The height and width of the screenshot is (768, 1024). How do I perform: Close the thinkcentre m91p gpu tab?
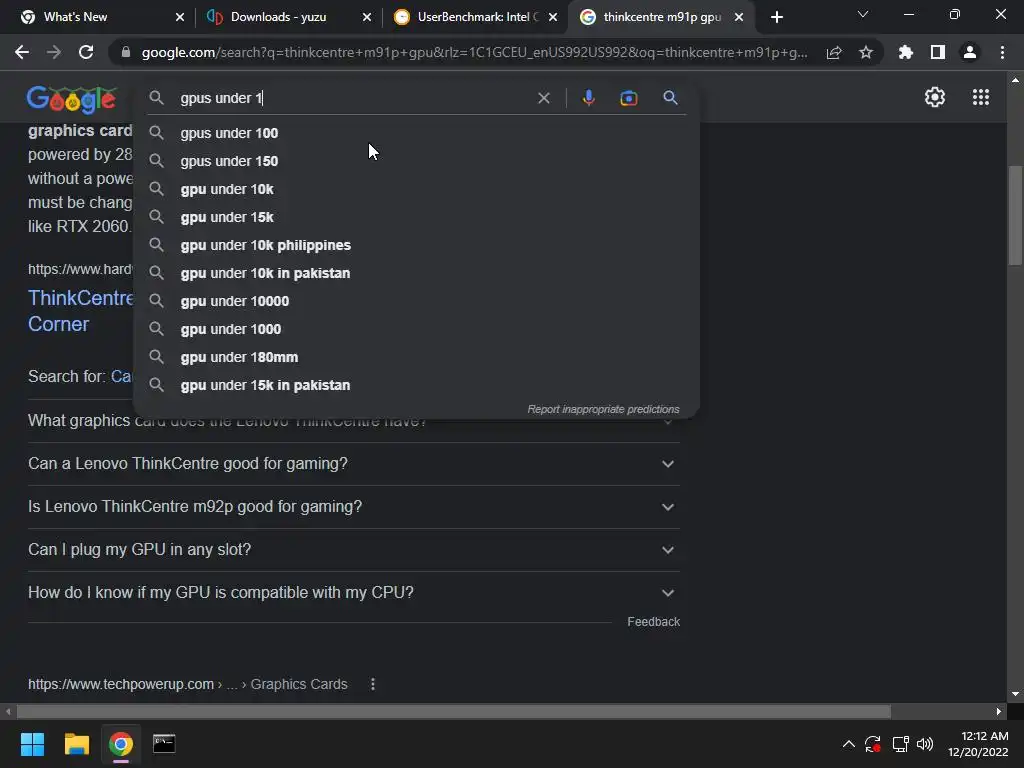(739, 17)
